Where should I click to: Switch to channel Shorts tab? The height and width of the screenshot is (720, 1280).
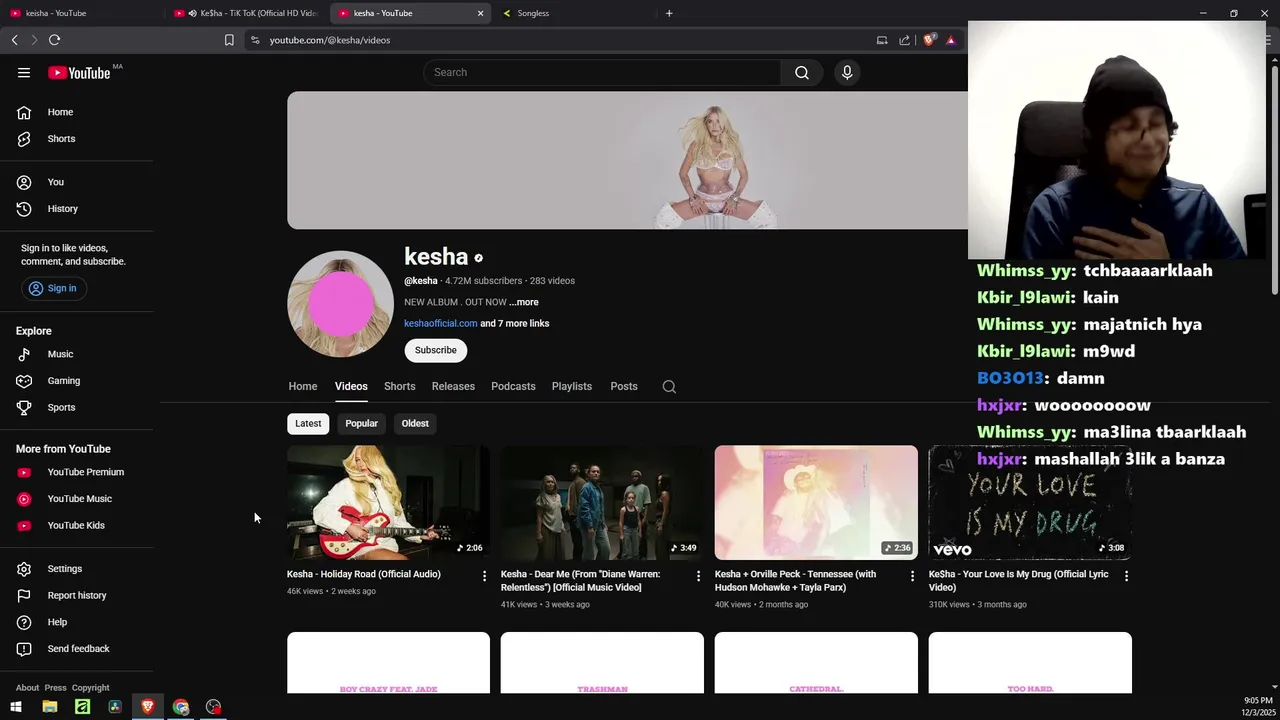(399, 386)
